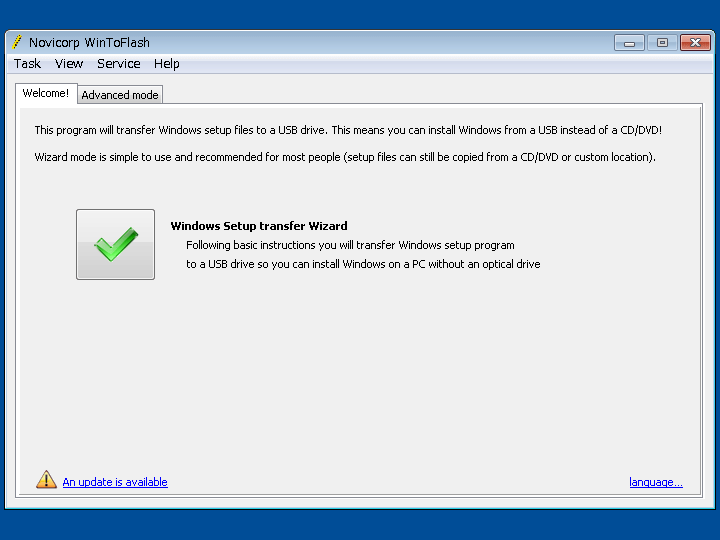
Task: Click the yellow warning triangle icon
Action: [46, 480]
